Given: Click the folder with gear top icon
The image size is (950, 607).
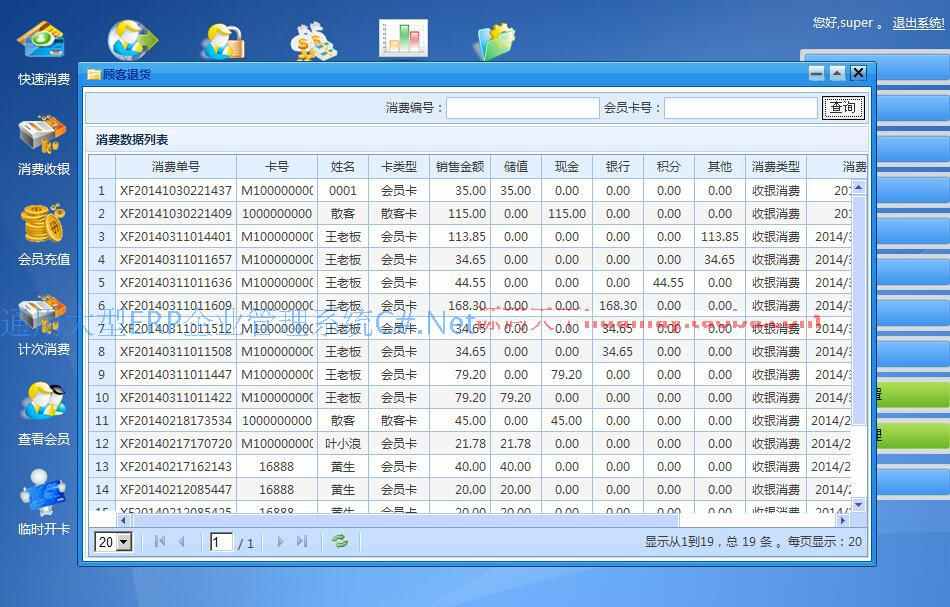Looking at the screenshot, I should 494,41.
